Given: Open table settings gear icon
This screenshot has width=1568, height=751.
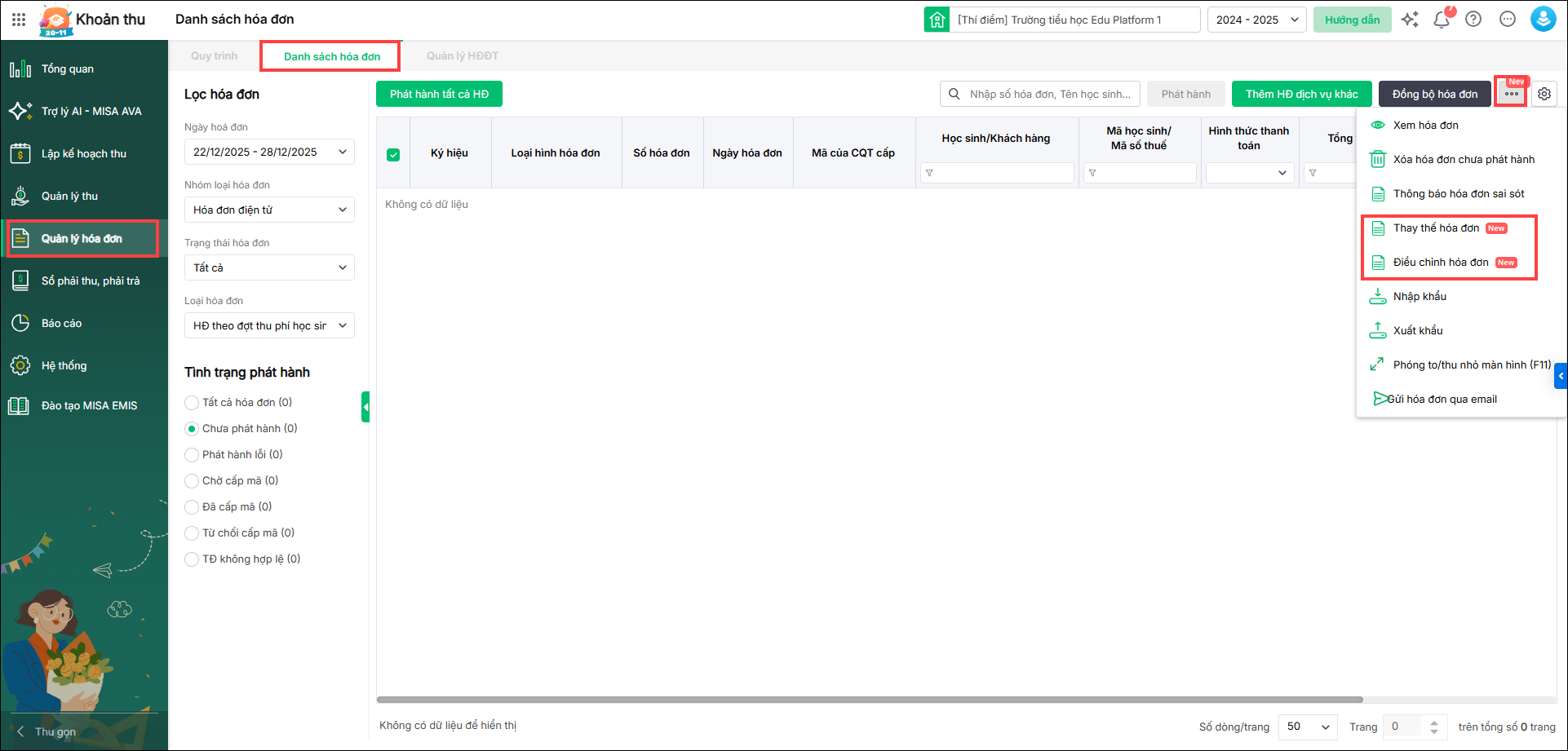Looking at the screenshot, I should coord(1544,94).
